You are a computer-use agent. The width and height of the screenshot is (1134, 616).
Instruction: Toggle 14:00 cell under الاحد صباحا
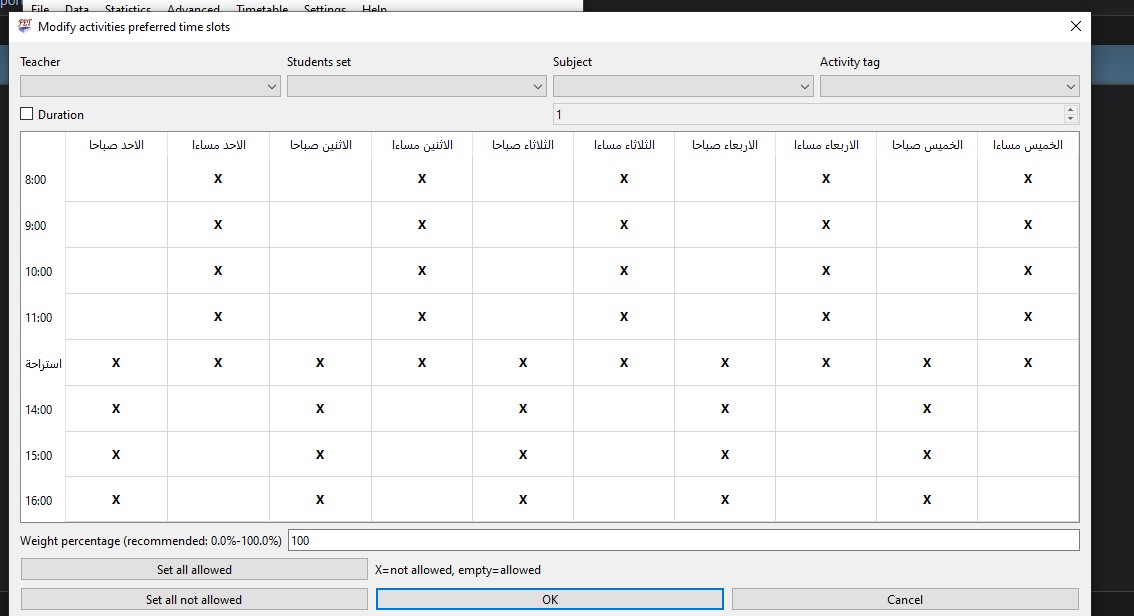pyautogui.click(x=116, y=409)
